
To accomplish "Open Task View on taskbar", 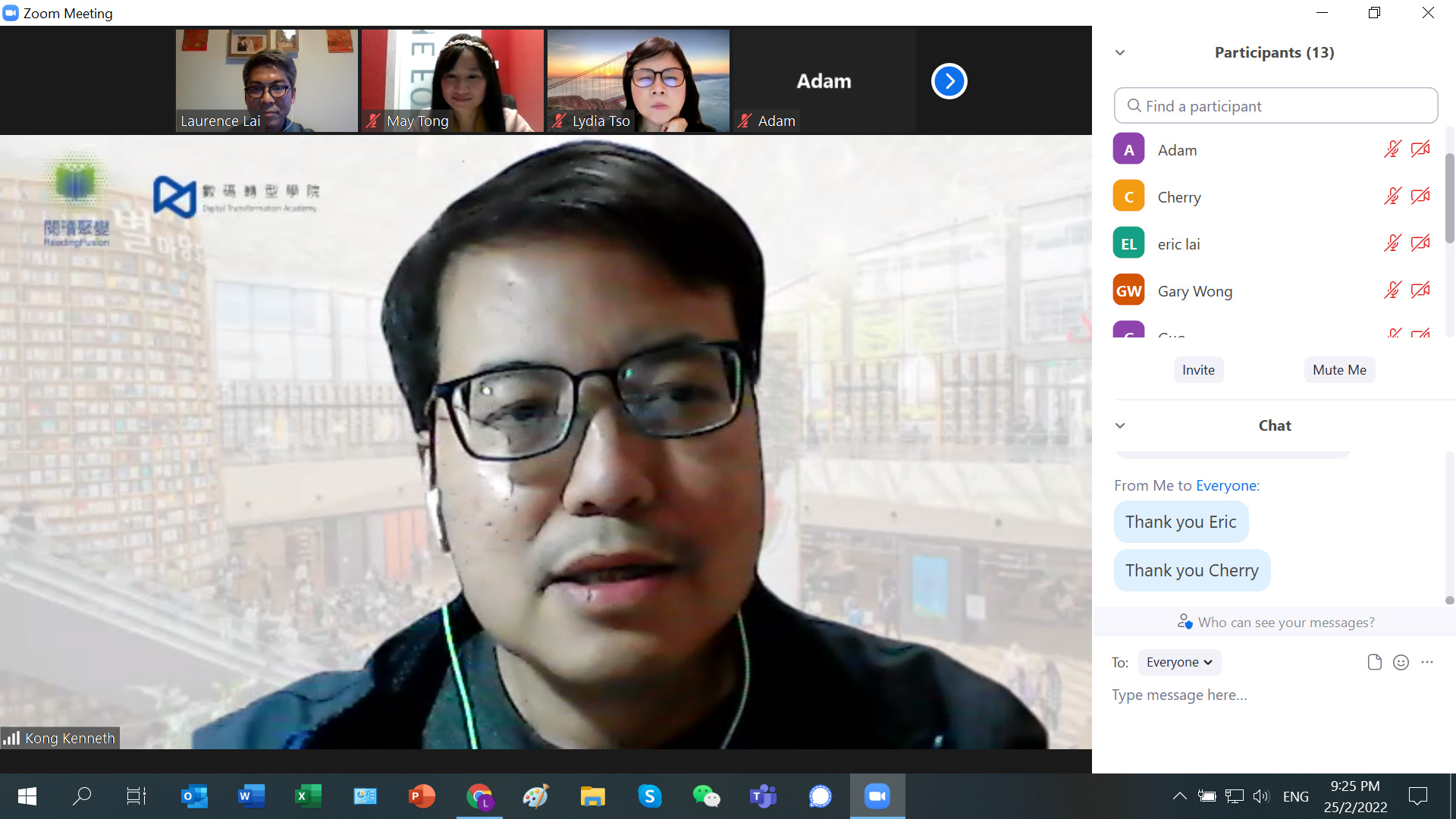I will coord(136,796).
